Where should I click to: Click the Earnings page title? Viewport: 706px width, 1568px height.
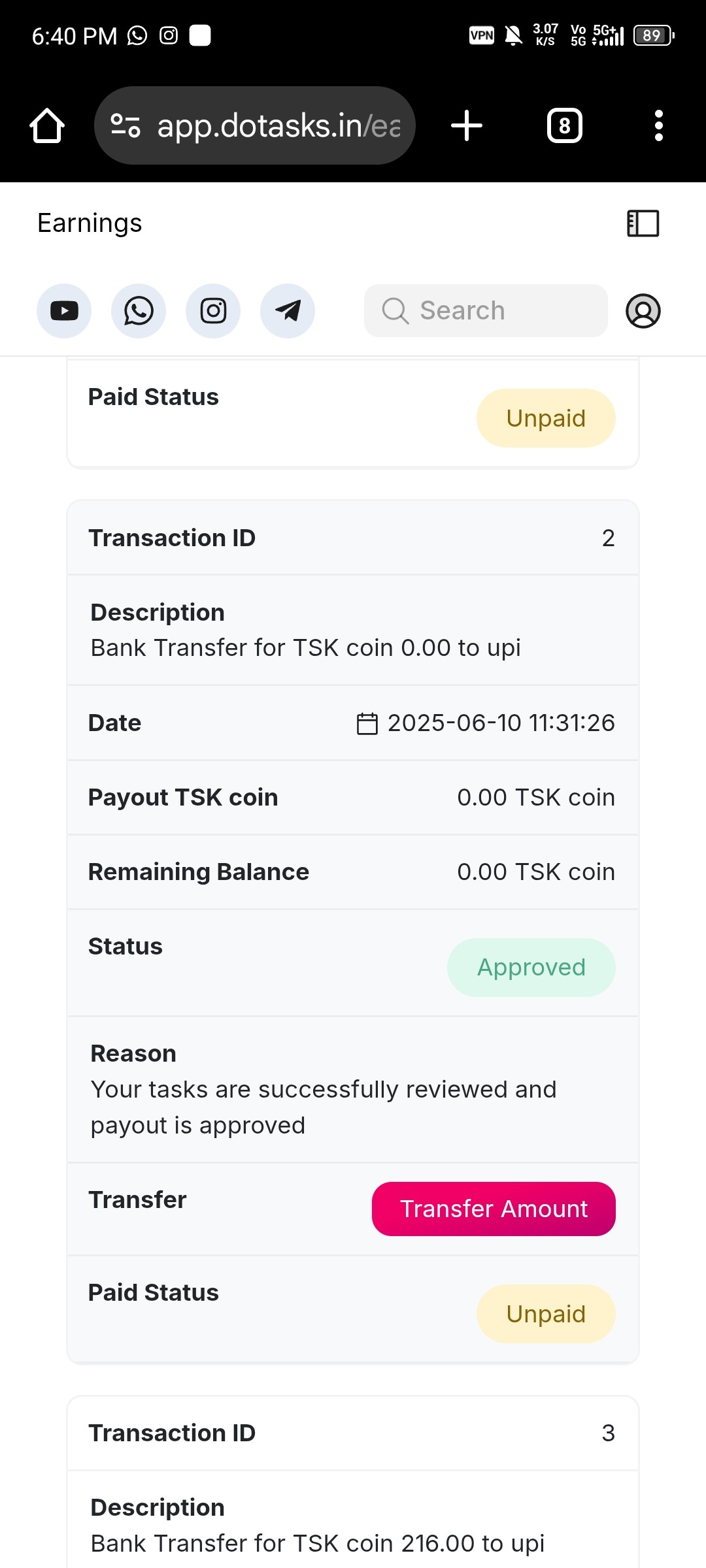(90, 223)
